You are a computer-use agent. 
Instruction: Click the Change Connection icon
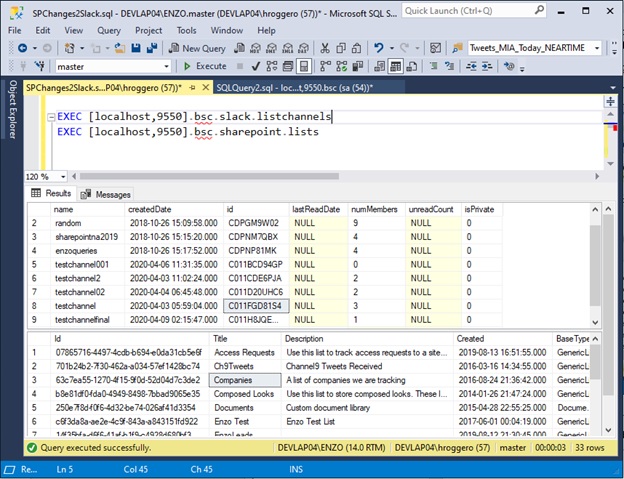pyautogui.click(x=39, y=66)
